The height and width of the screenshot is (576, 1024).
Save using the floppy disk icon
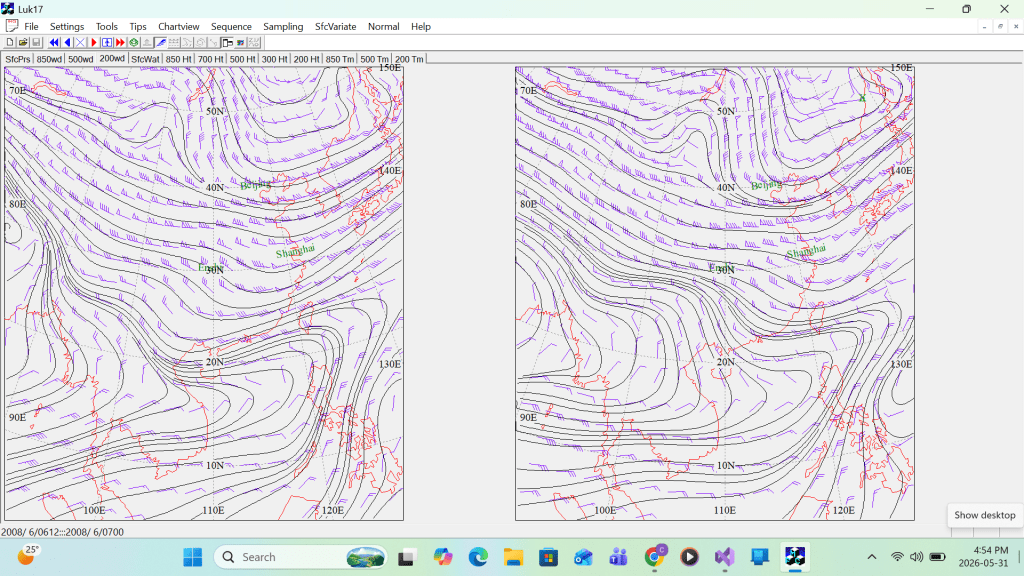click(37, 42)
